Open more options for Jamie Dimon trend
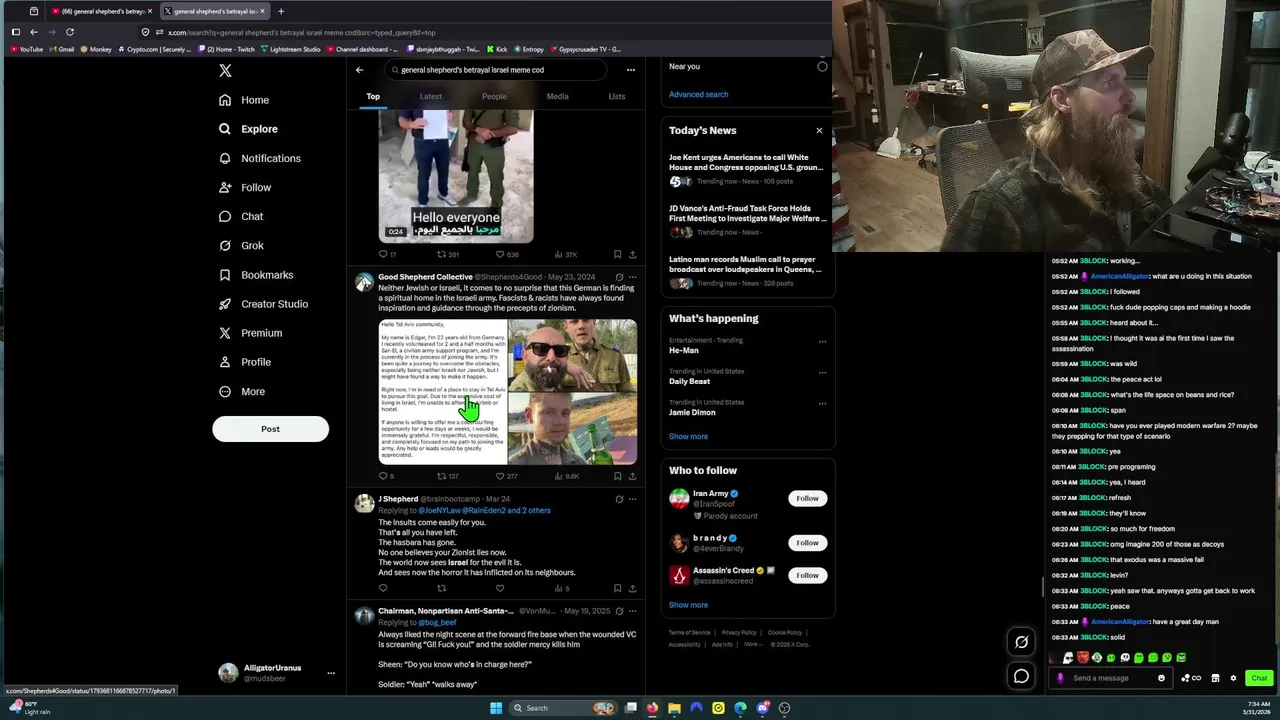Image resolution: width=1280 pixels, height=720 pixels. tap(822, 403)
